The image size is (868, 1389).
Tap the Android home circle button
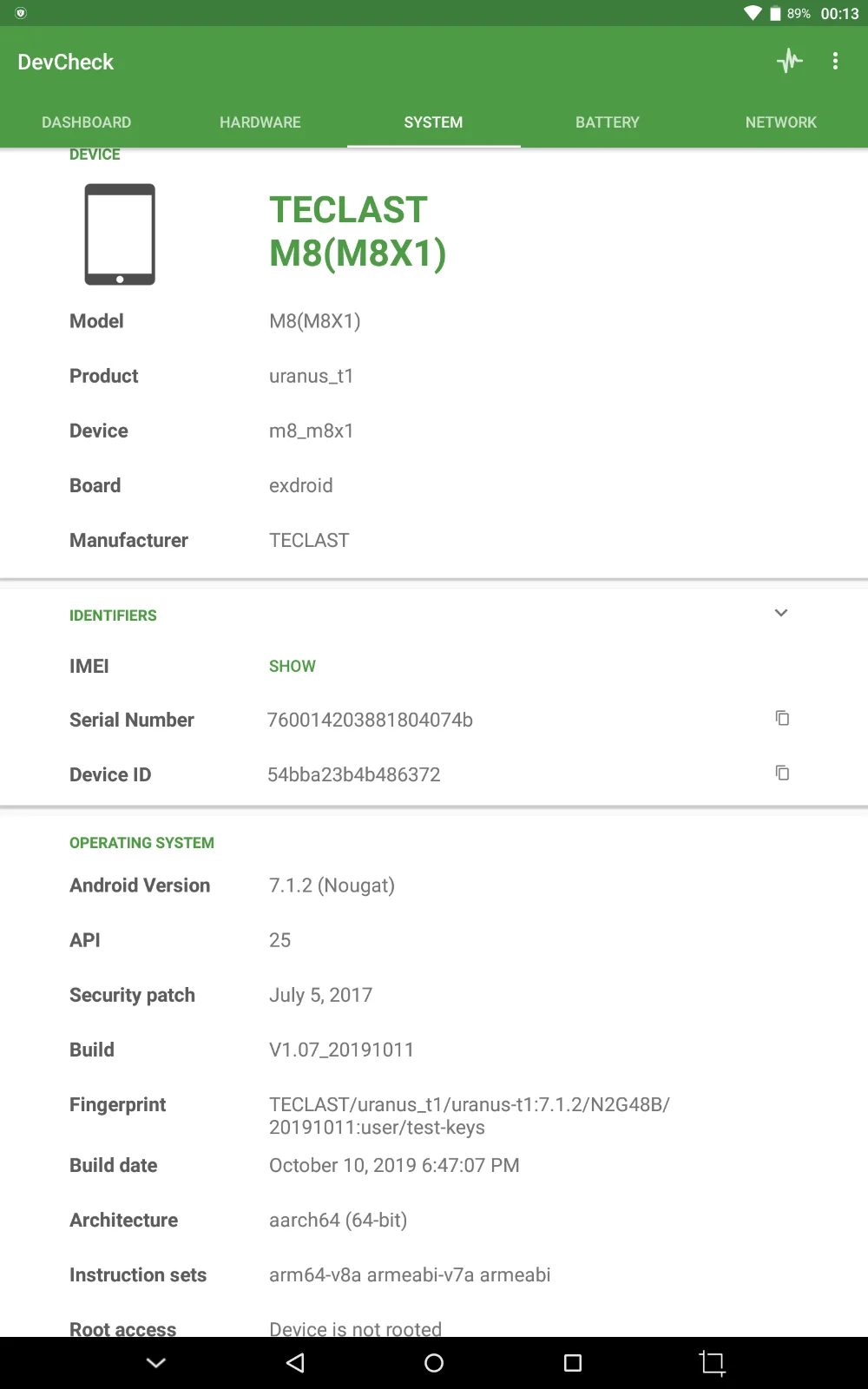434,1363
